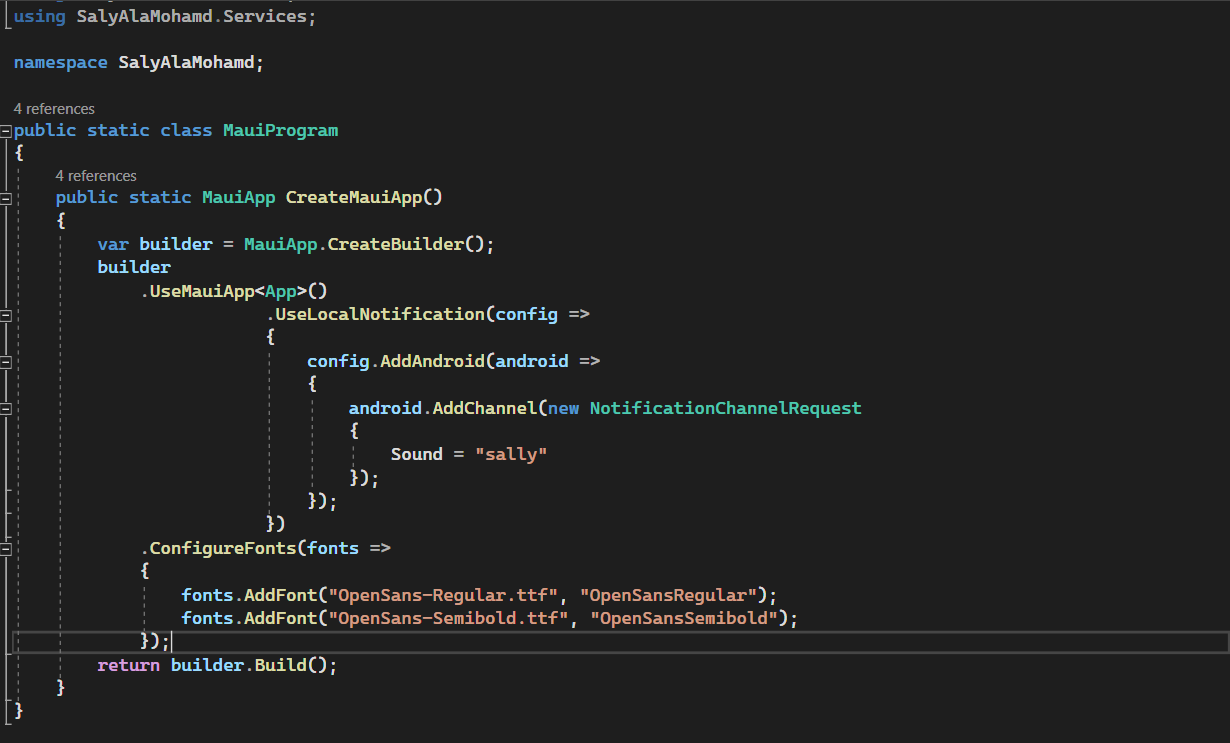1230x743 pixels.
Task: Click the "new" keyword
Action: (563, 408)
